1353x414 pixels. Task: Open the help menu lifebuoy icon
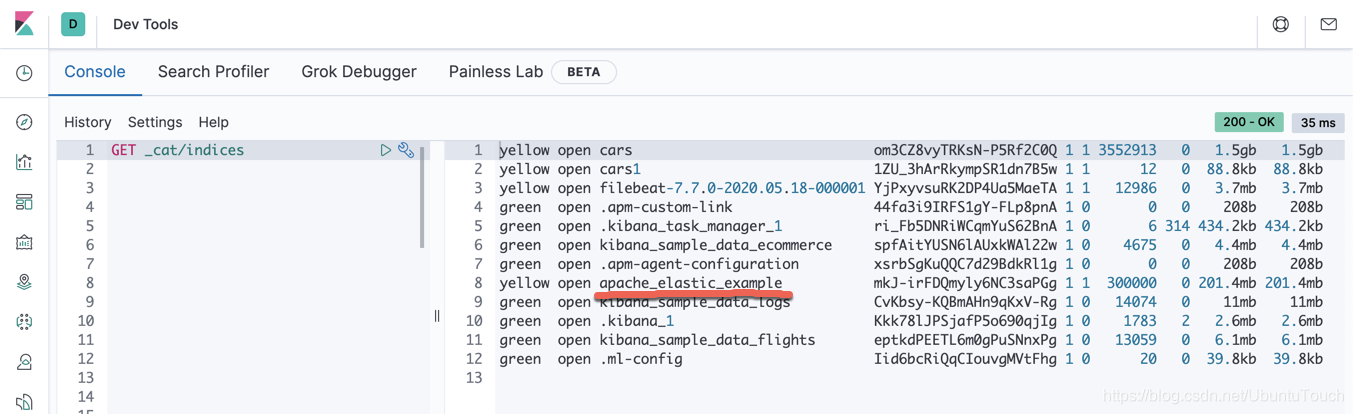(x=1280, y=24)
